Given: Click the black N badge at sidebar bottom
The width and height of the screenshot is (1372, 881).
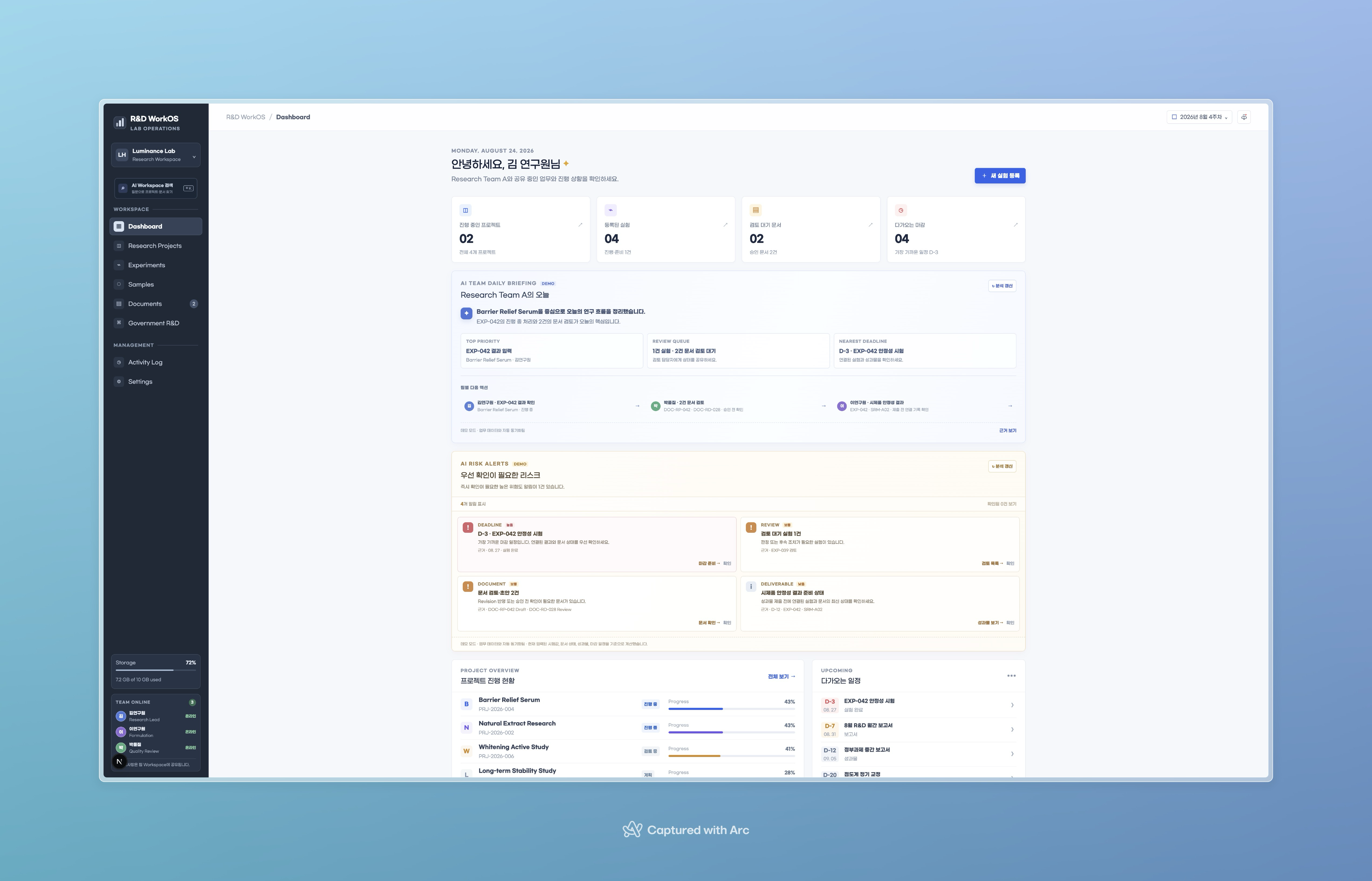Looking at the screenshot, I should pyautogui.click(x=119, y=762).
